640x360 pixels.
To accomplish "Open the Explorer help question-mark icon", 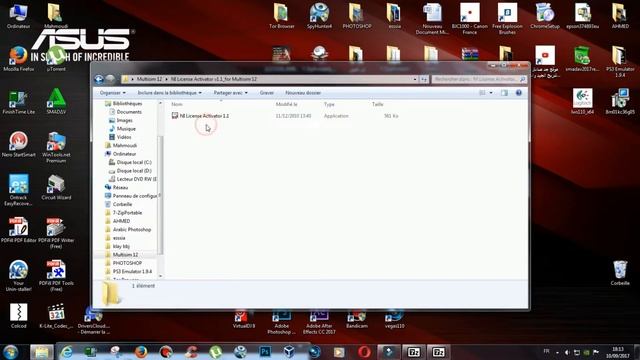I will pos(518,93).
